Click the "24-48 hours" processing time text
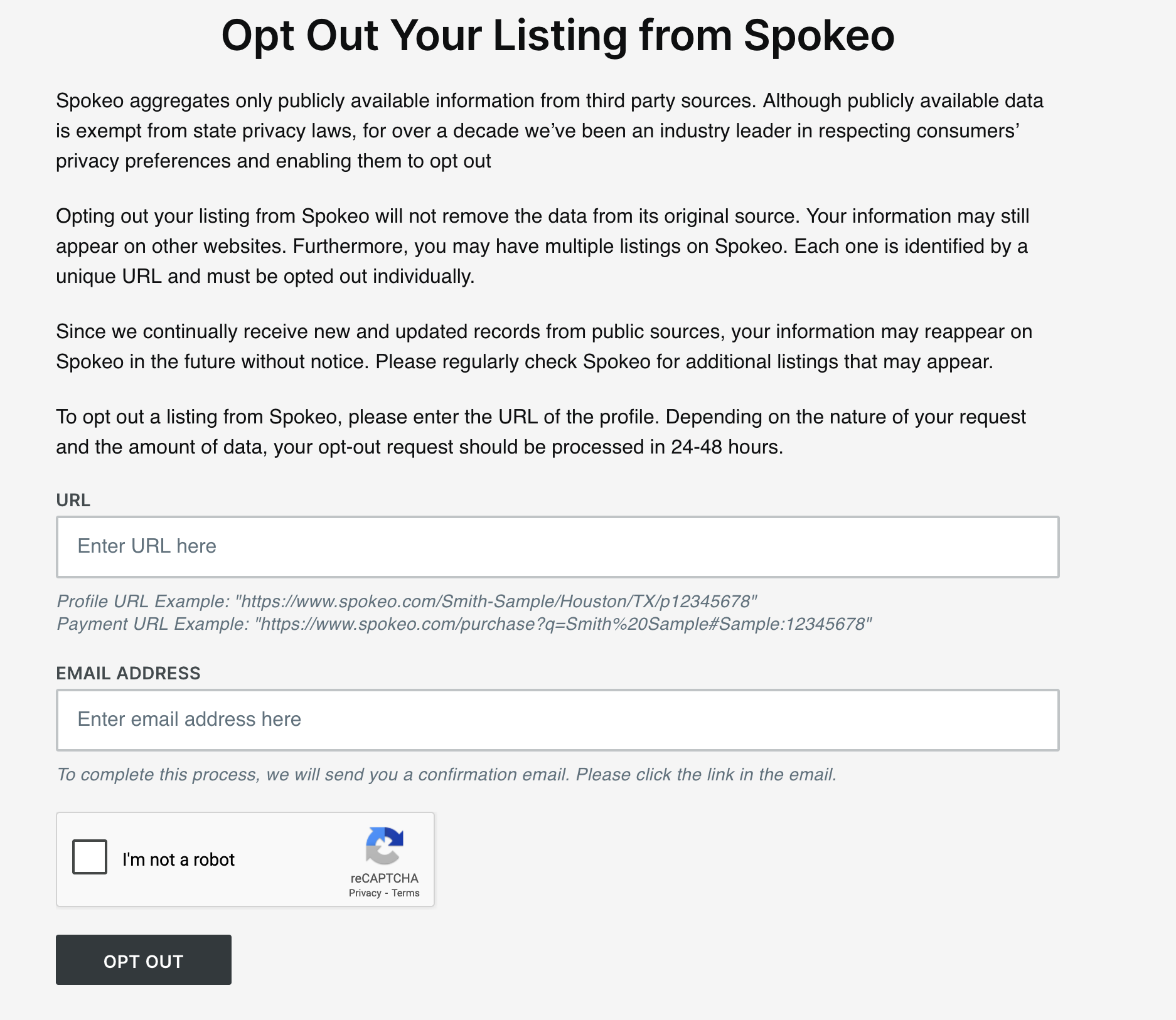 click(x=726, y=447)
